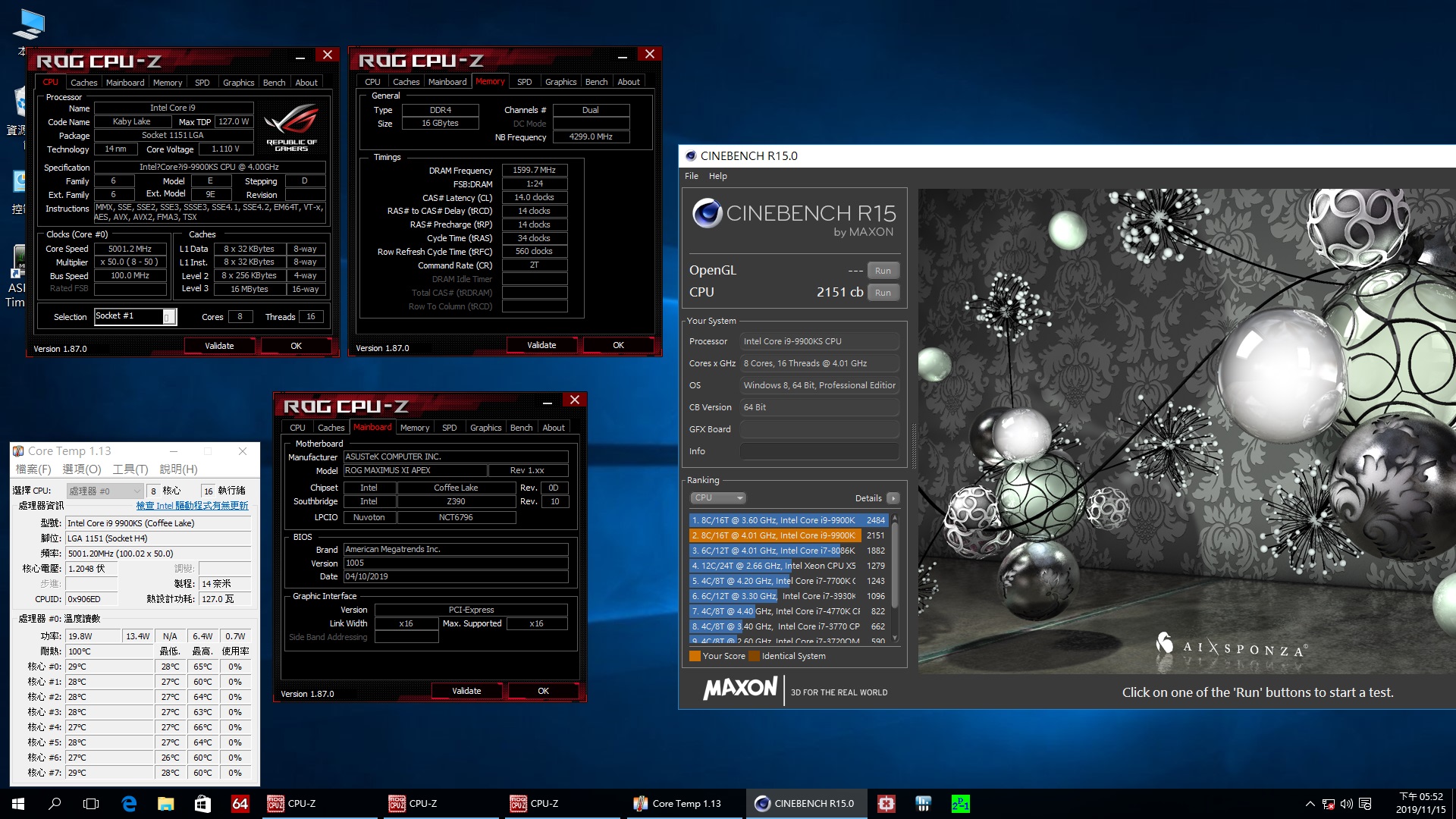Click orange Your Score legend swatch

click(695, 656)
